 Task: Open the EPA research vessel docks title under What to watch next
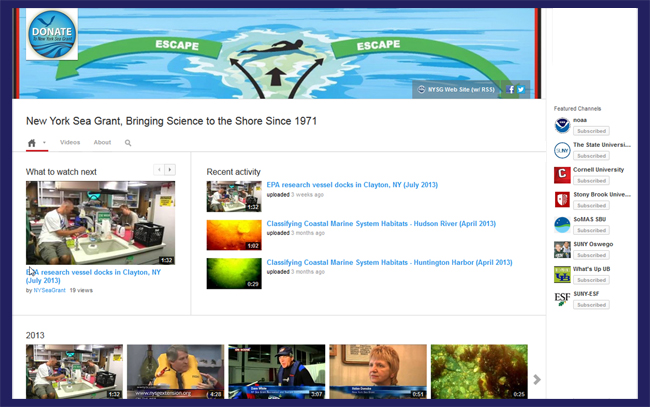click(x=93, y=276)
